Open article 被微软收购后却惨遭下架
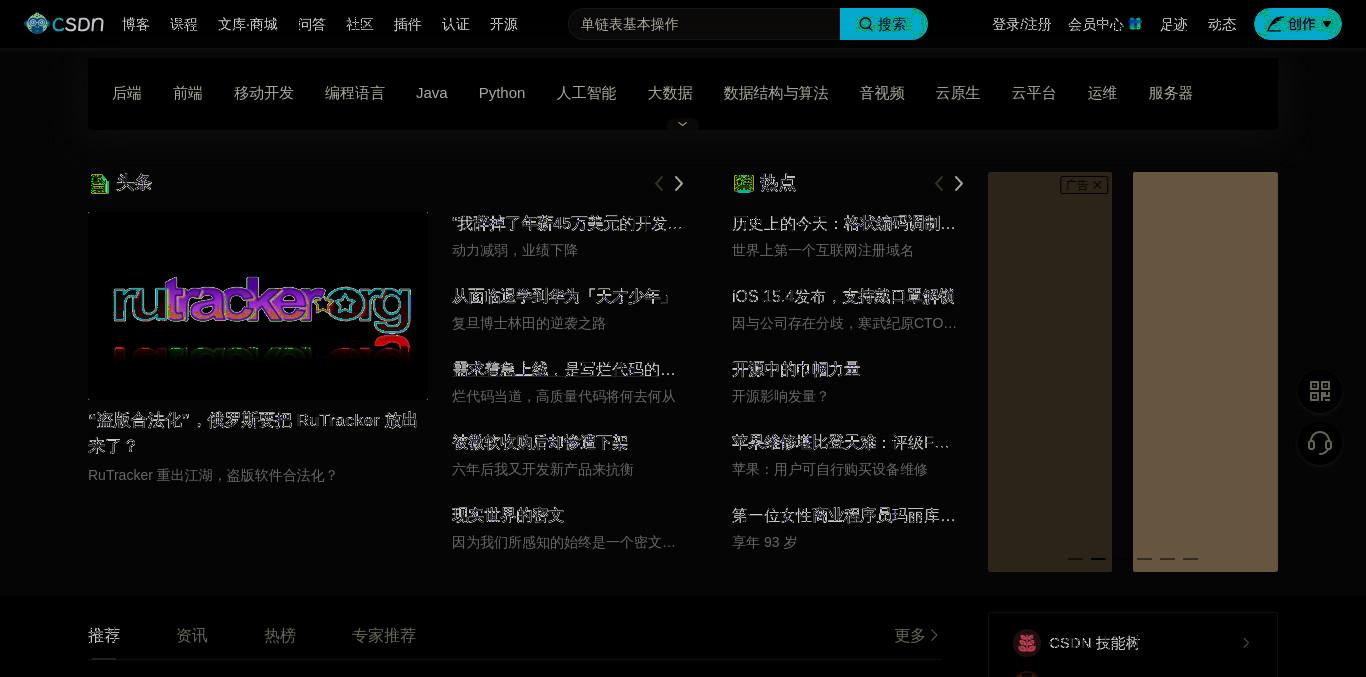Image resolution: width=1366 pixels, height=677 pixels. (540, 442)
